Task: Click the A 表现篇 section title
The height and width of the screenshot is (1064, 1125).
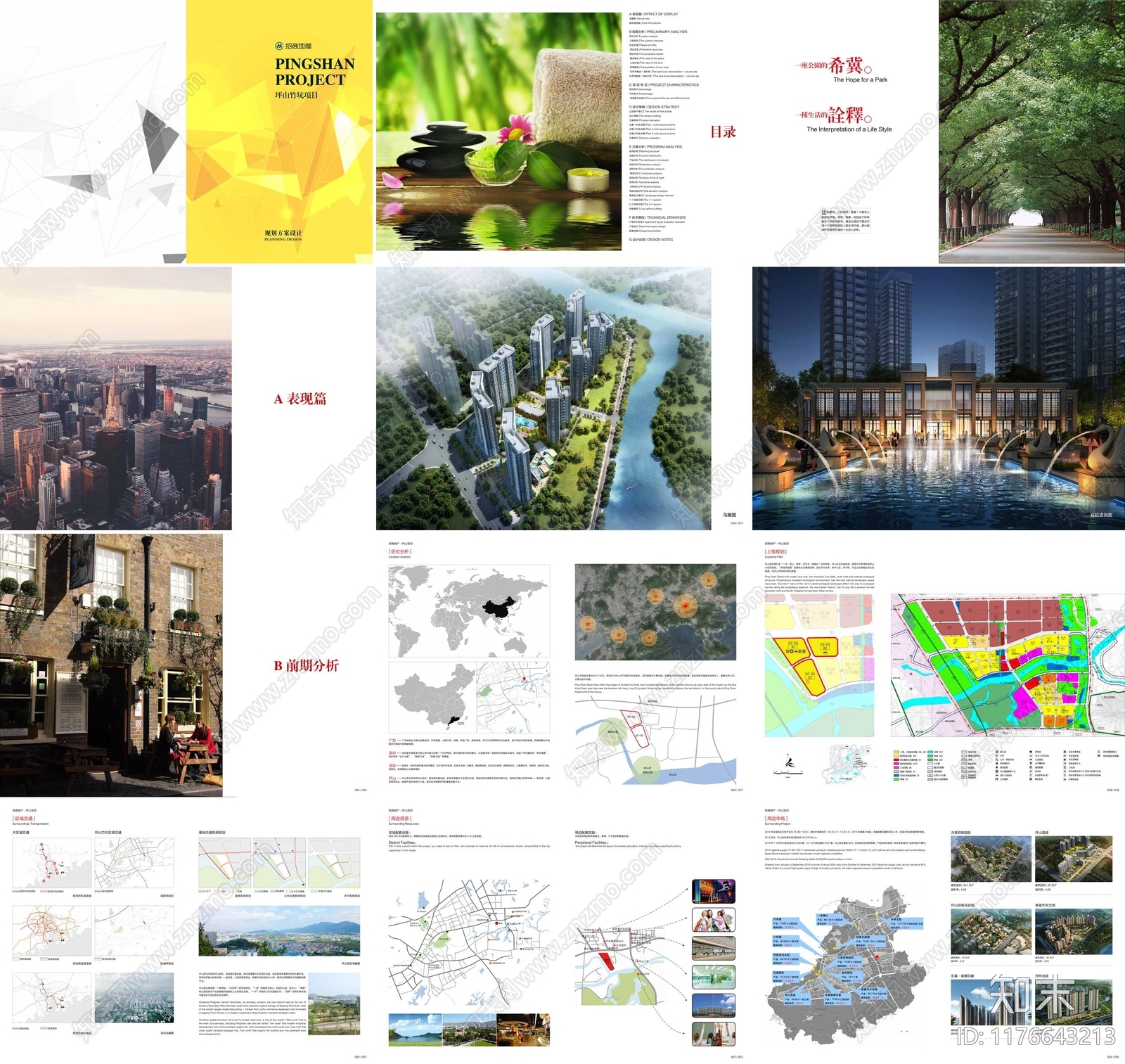Action: 300,399
